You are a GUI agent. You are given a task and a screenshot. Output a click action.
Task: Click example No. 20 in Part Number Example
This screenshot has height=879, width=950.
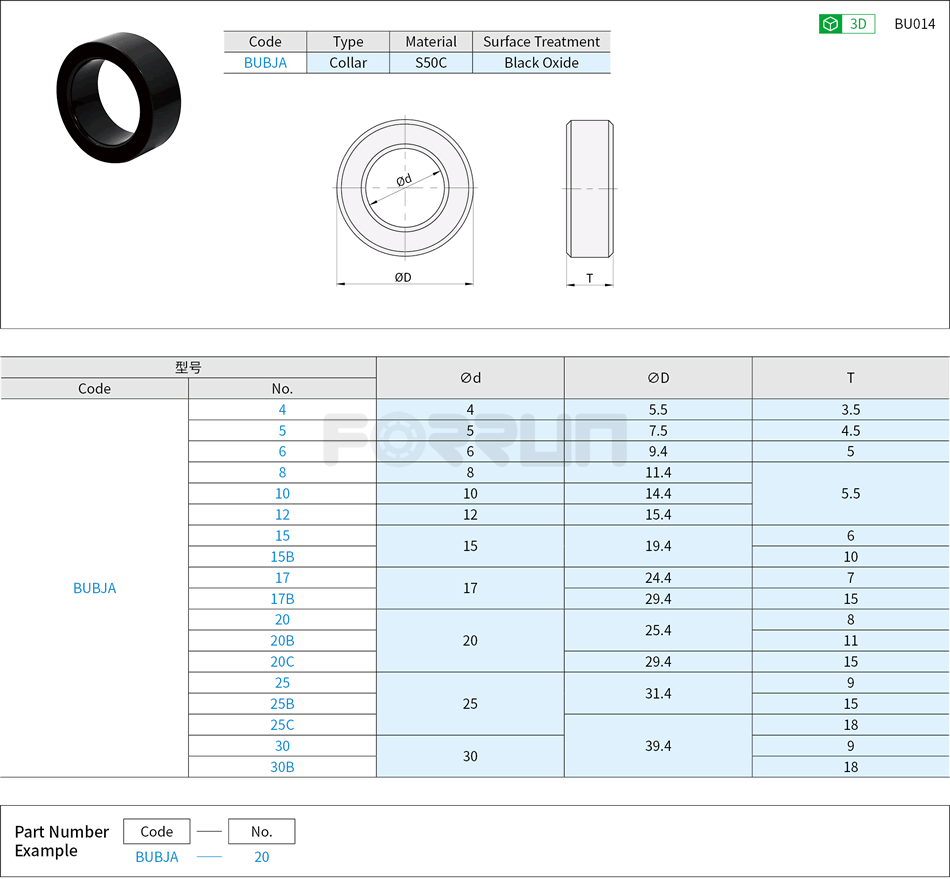262,857
